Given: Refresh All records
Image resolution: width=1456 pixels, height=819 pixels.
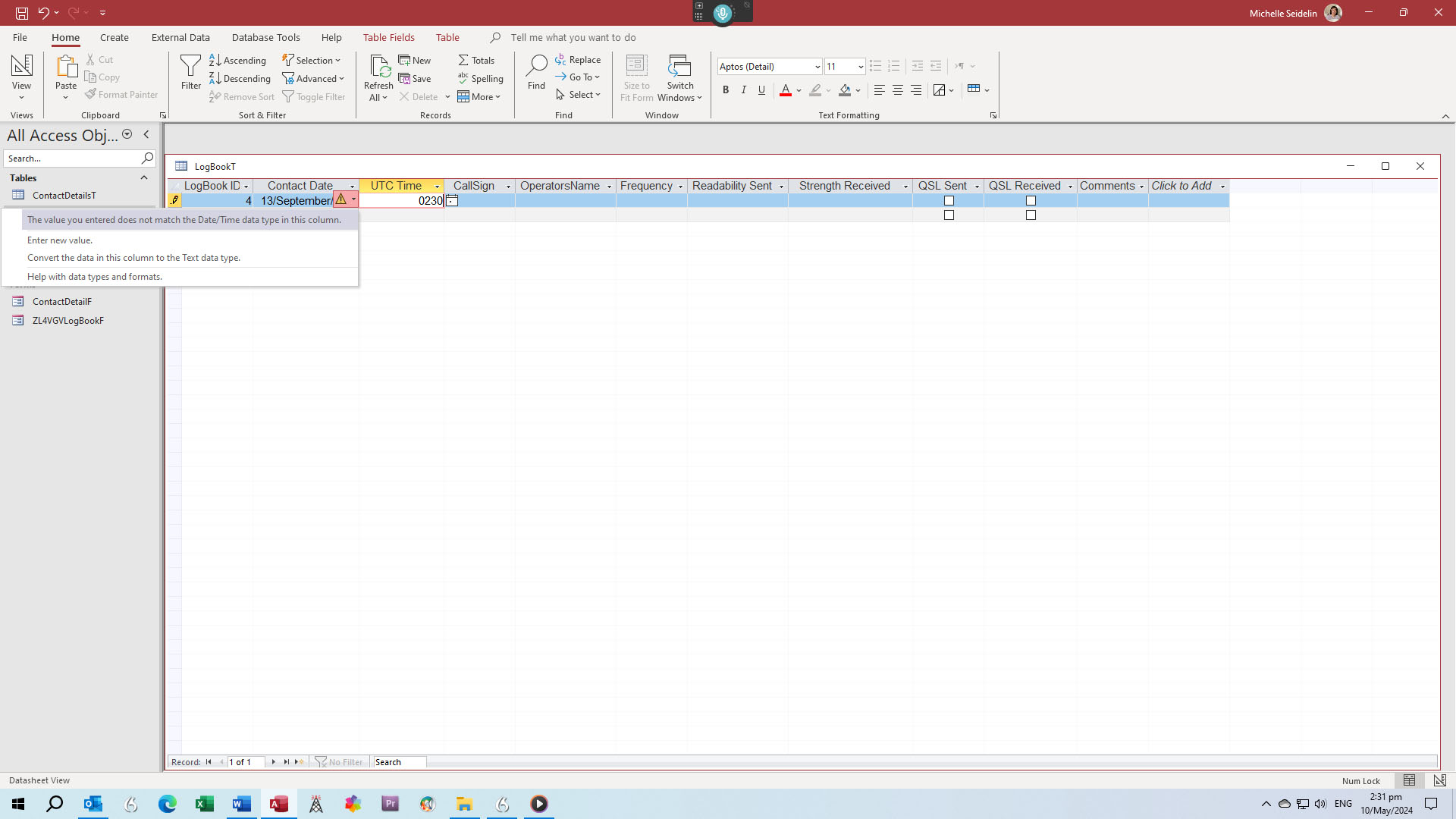Looking at the screenshot, I should point(378,76).
